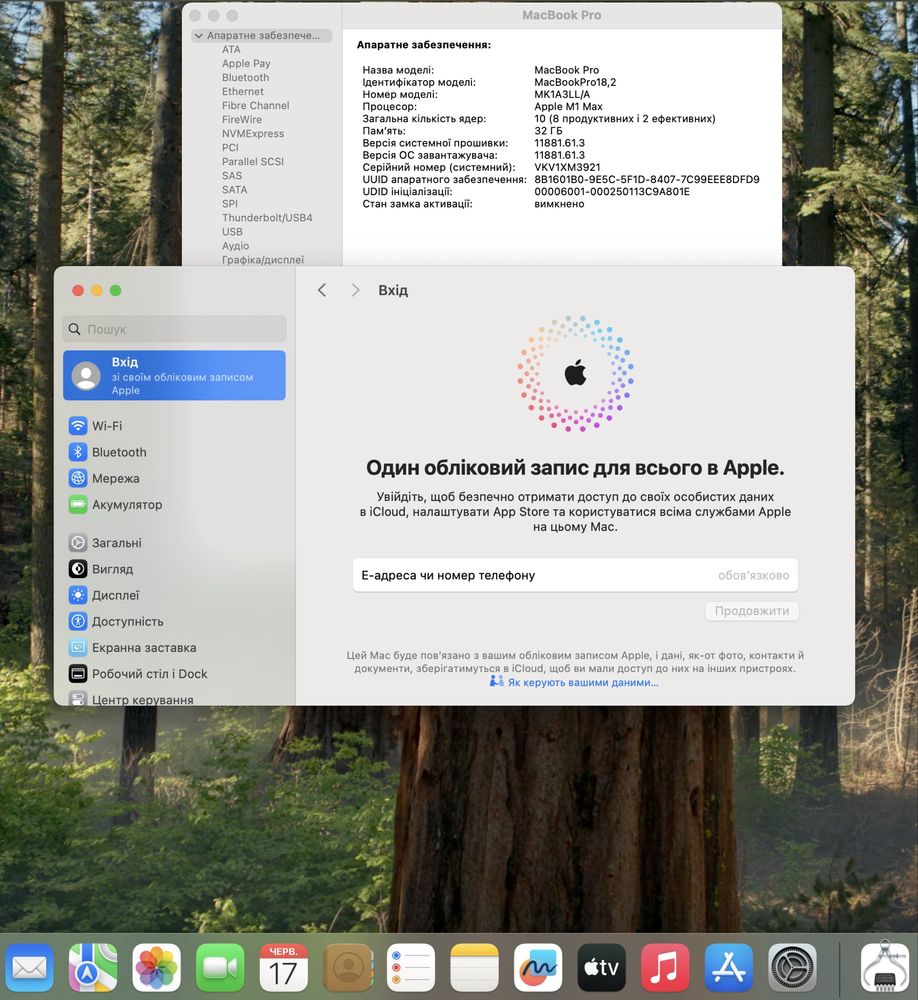
Task: Click hardware UUID 8B1601B0-9E5C-5F1D-8407-7C99EEE8DFD9
Action: [x=646, y=179]
